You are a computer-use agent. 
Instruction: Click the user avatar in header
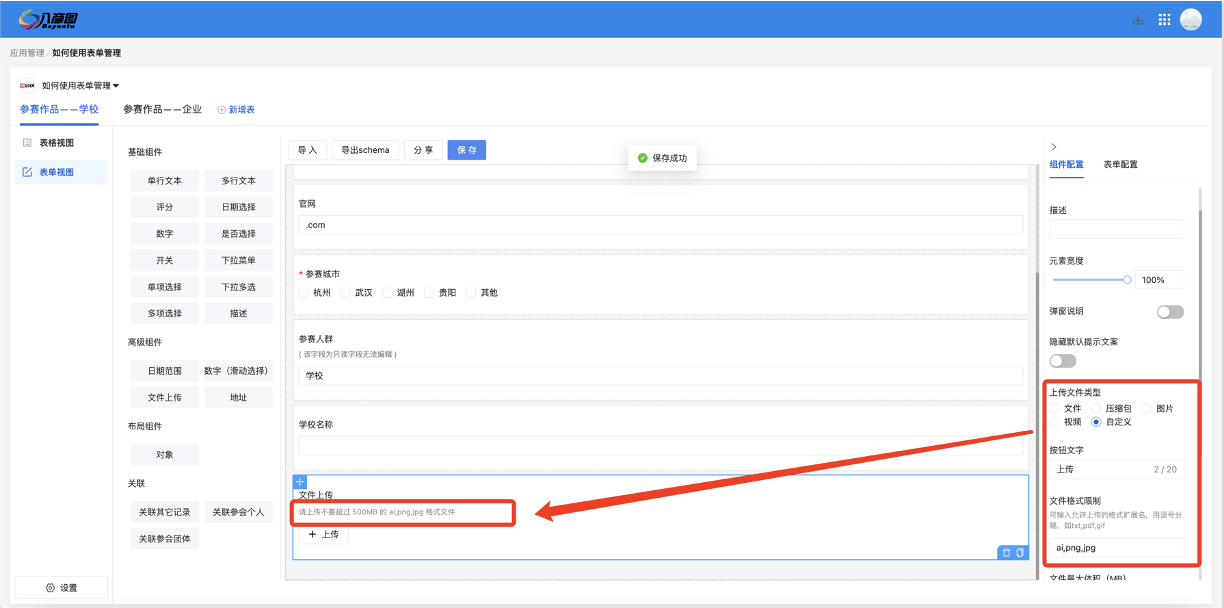coord(1190,19)
